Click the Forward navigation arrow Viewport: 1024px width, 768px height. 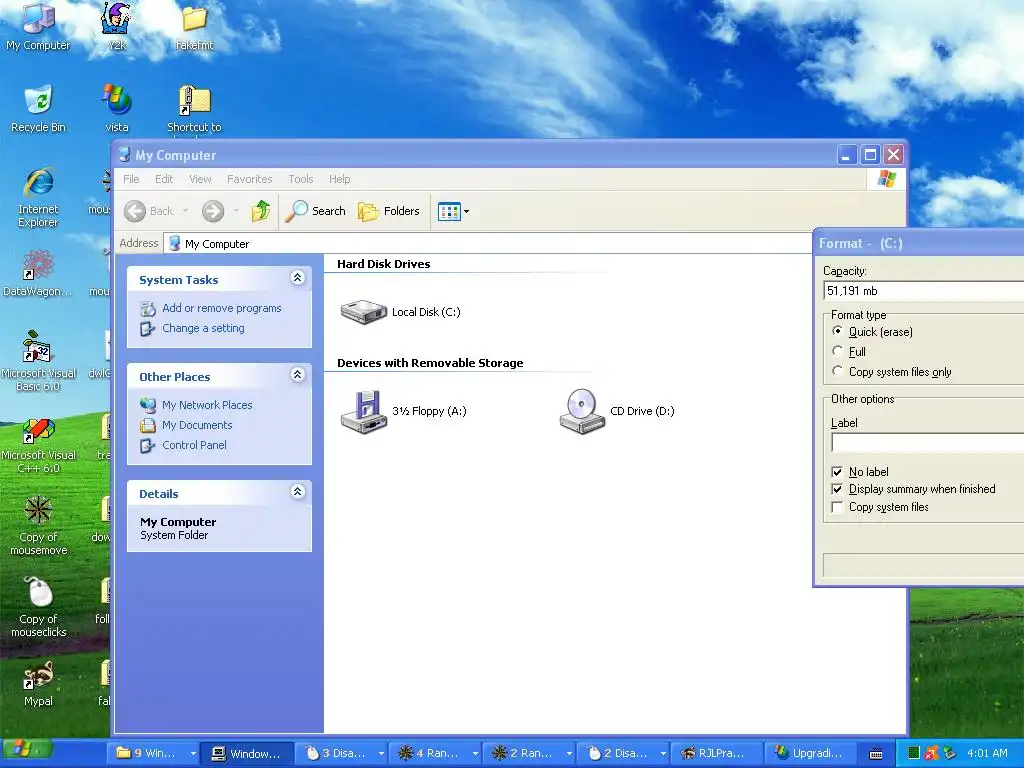click(213, 211)
